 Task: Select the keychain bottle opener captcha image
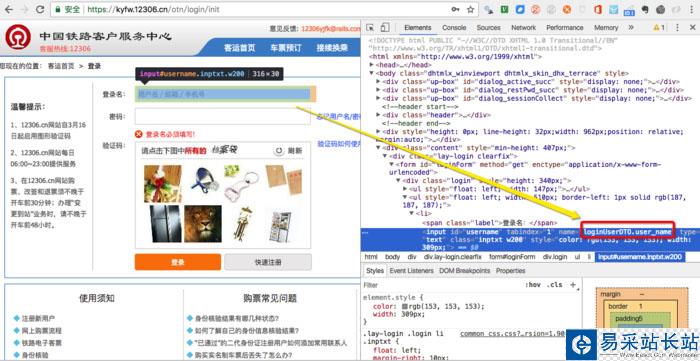coord(242,184)
